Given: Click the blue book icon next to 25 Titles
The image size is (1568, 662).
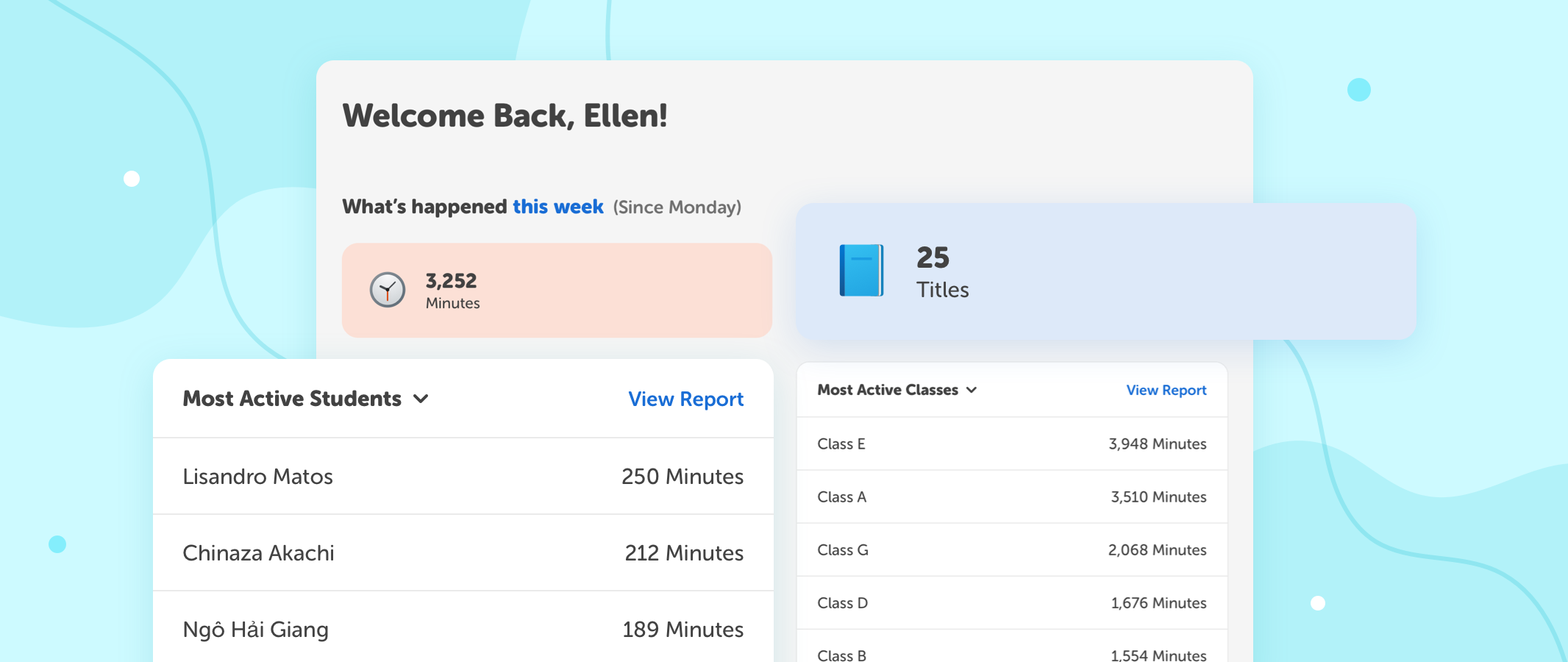Looking at the screenshot, I should (860, 271).
